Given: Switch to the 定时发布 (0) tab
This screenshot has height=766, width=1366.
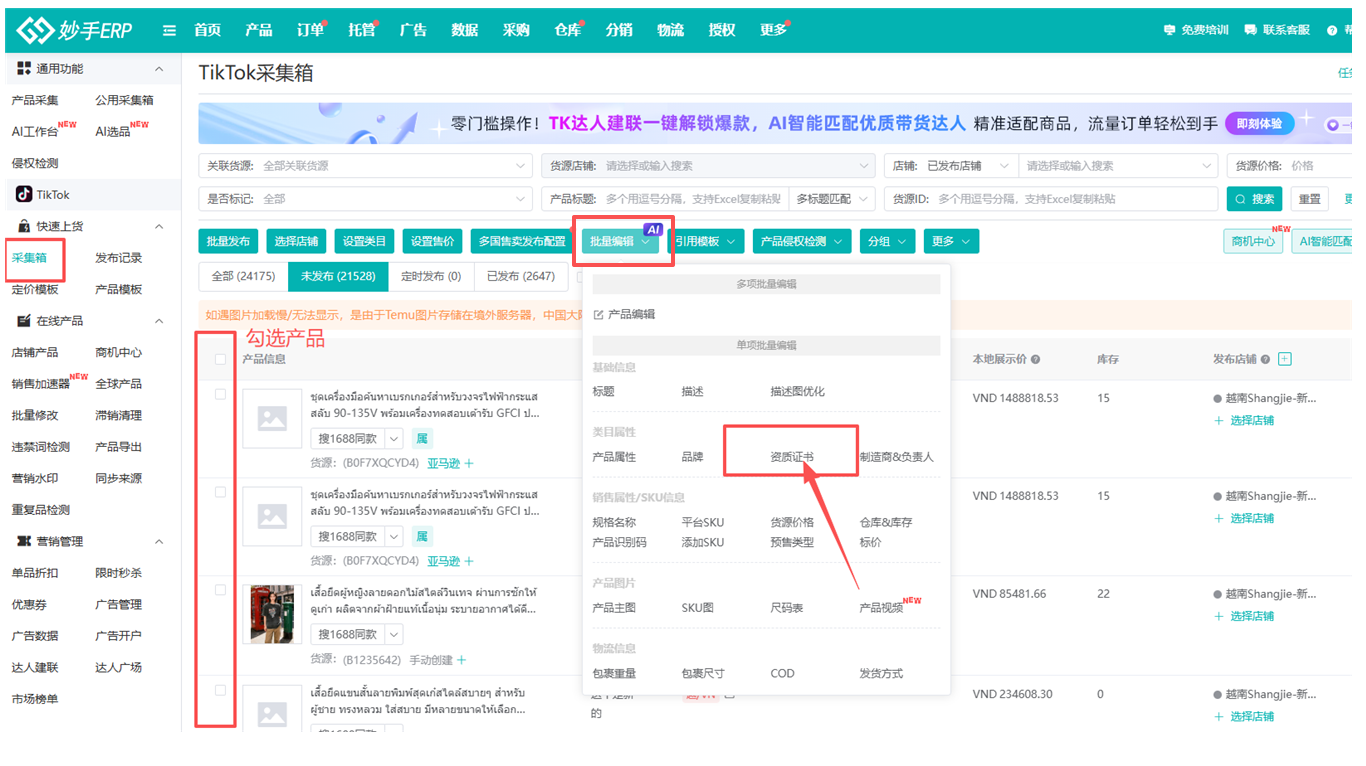Looking at the screenshot, I should pos(431,276).
